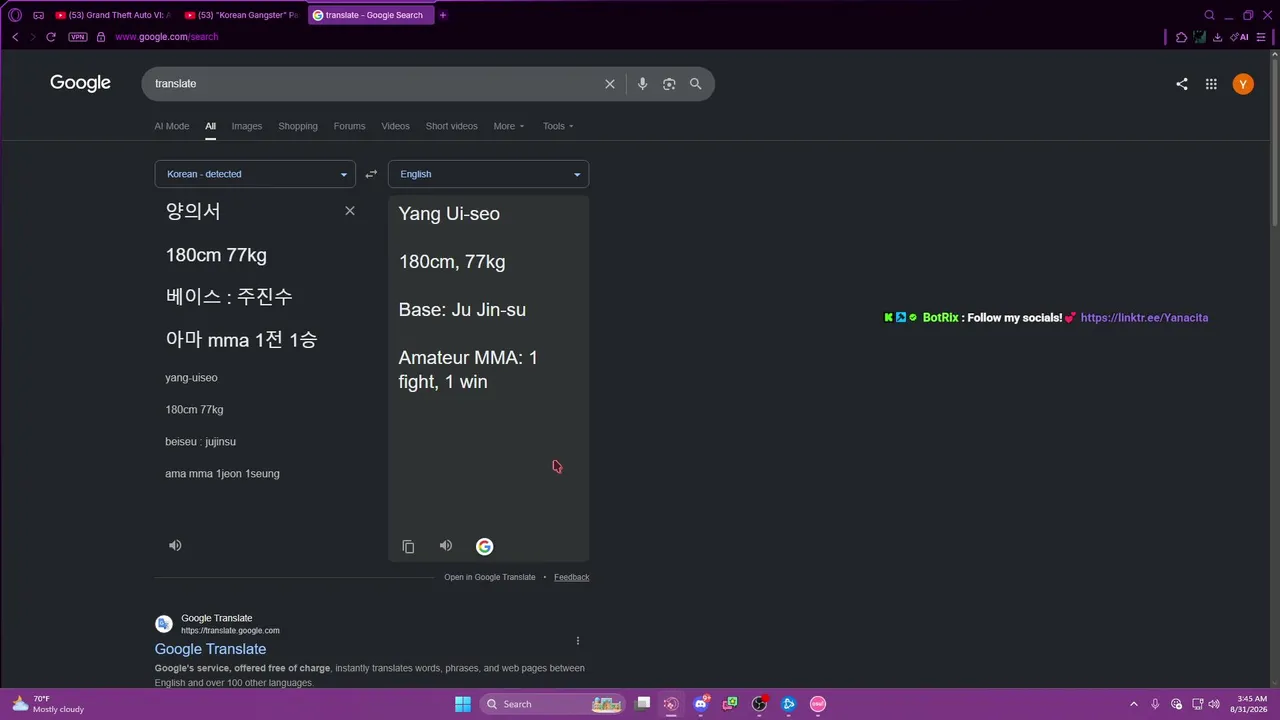Select the 'yang-uiseo' romanization text
The height and width of the screenshot is (720, 1280).
point(191,378)
